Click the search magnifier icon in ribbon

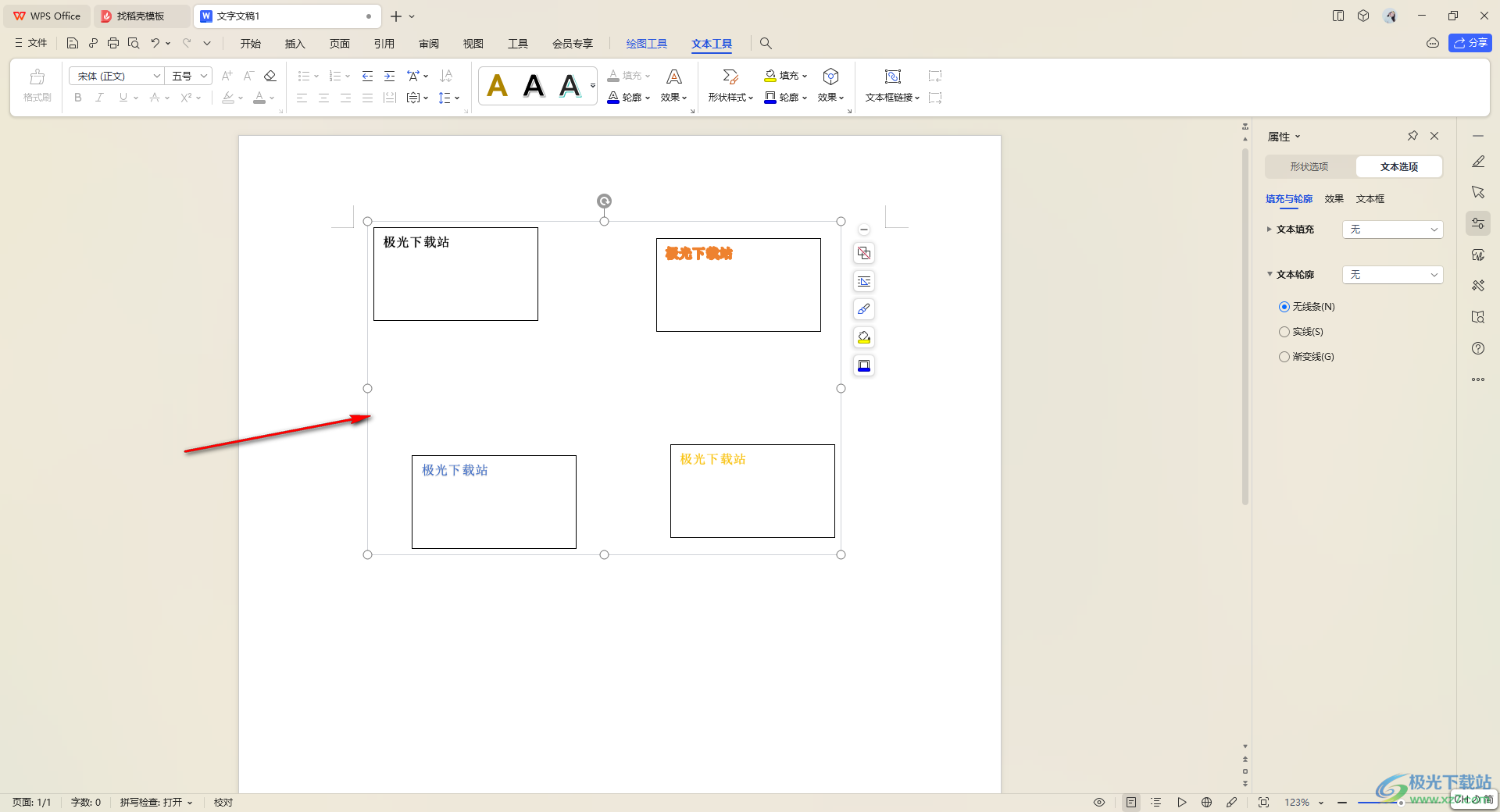coord(766,43)
